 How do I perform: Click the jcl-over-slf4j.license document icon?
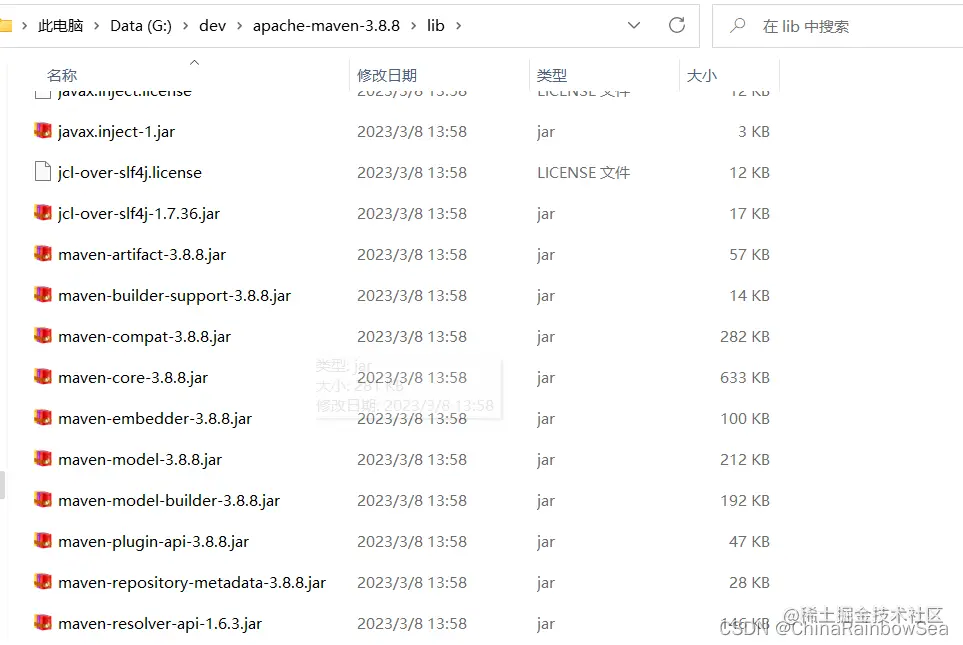pyautogui.click(x=42, y=171)
